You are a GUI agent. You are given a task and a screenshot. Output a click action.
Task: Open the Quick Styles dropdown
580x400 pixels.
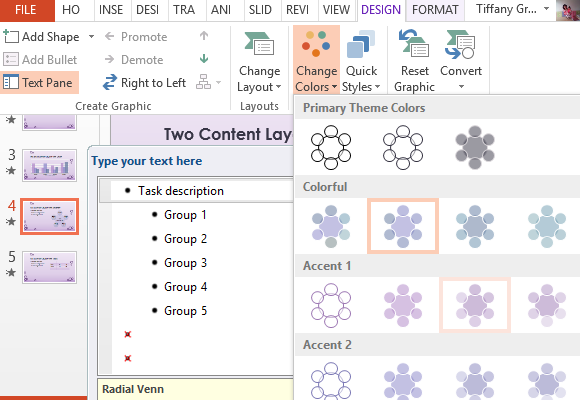361,61
